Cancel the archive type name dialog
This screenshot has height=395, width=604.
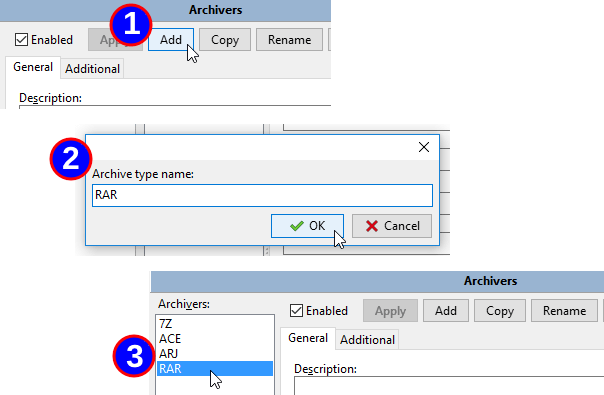click(x=392, y=226)
